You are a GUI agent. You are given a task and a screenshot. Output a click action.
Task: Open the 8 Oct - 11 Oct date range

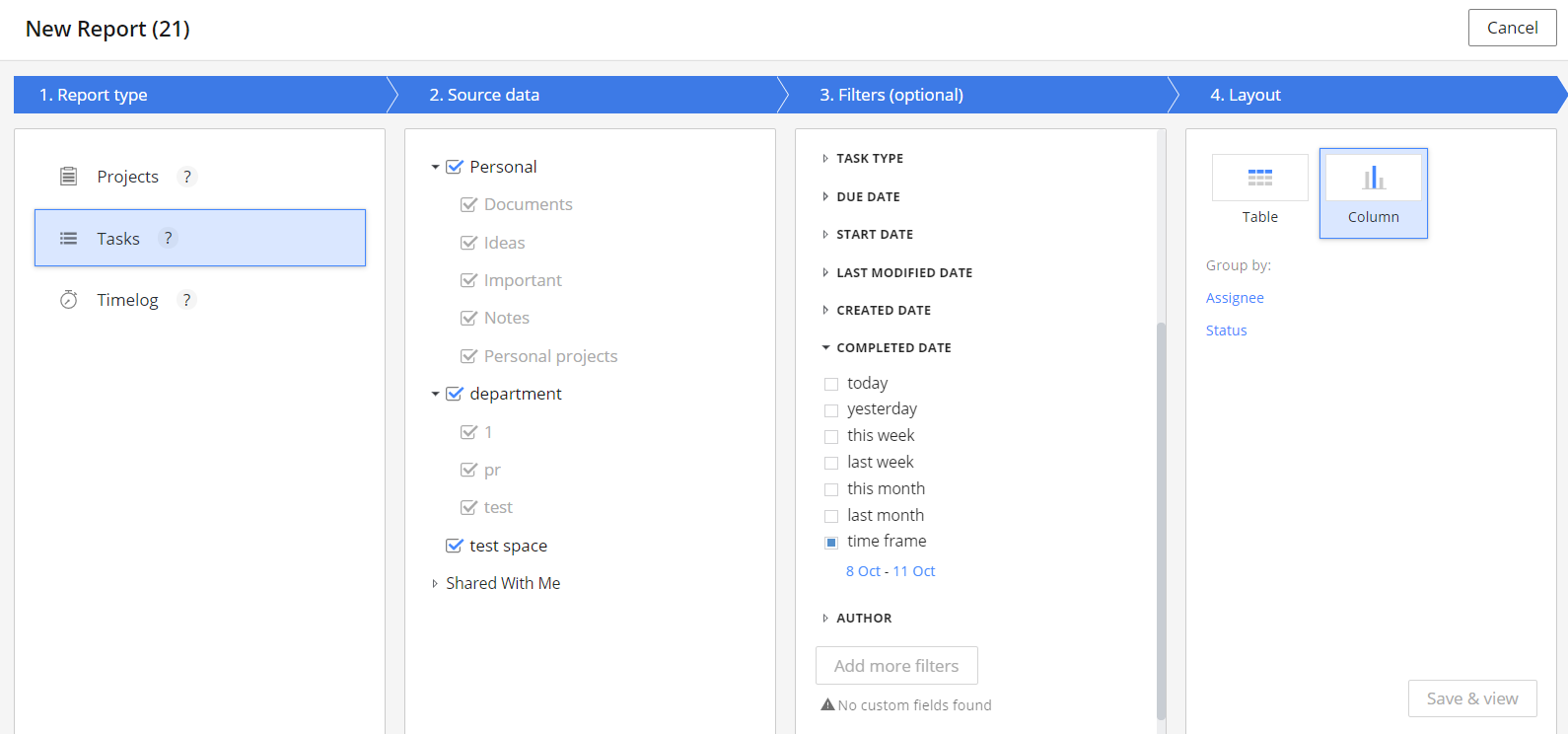890,571
